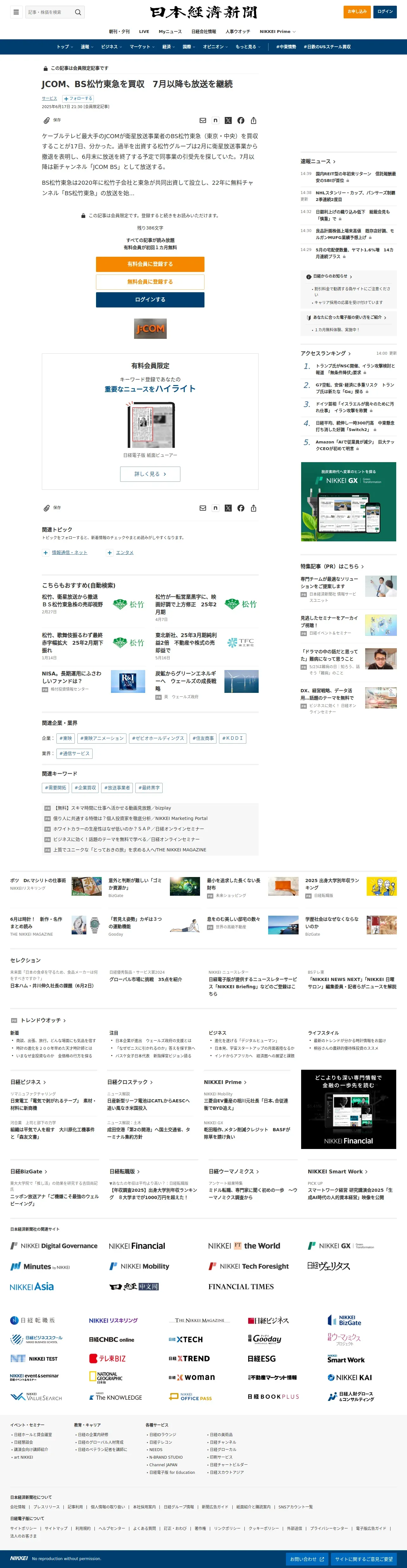This screenshot has height=1568, width=407.
Task: Open the #中東情勢 hashtag link
Action: click(286, 47)
